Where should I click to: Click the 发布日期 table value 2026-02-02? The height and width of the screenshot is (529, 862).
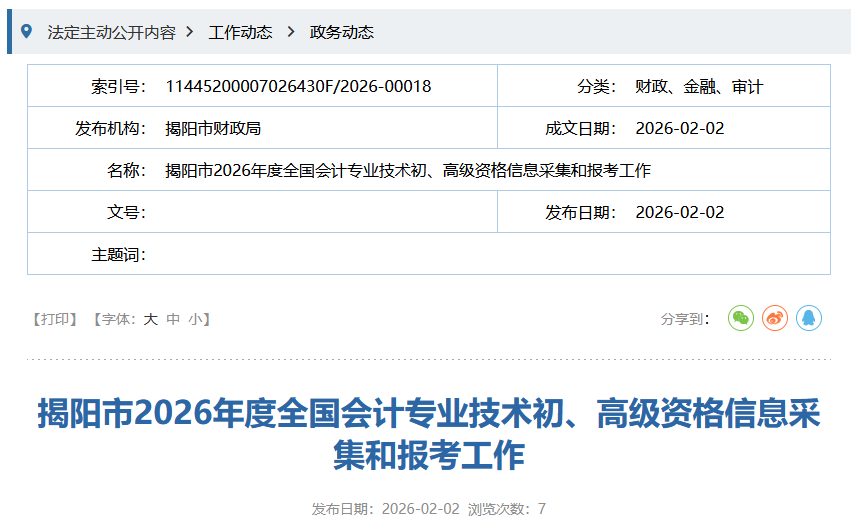pos(679,212)
